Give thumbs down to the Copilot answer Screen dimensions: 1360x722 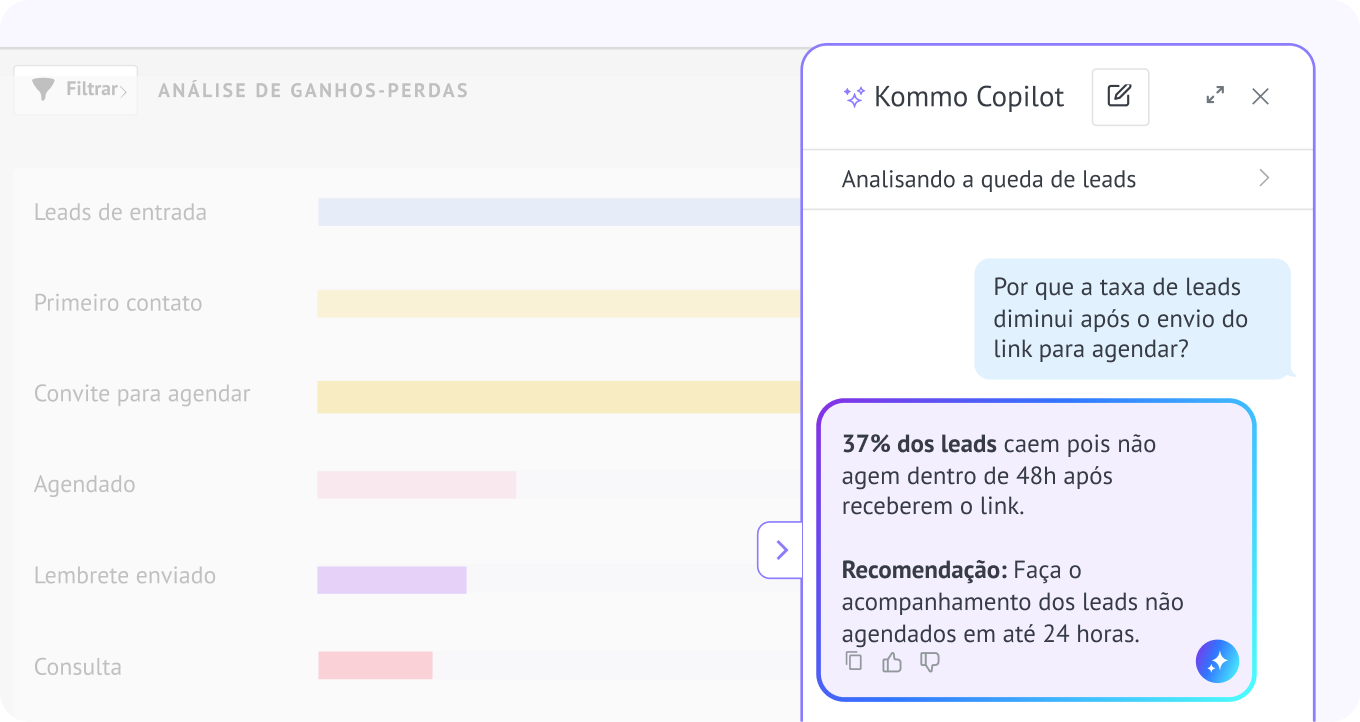[x=930, y=662]
